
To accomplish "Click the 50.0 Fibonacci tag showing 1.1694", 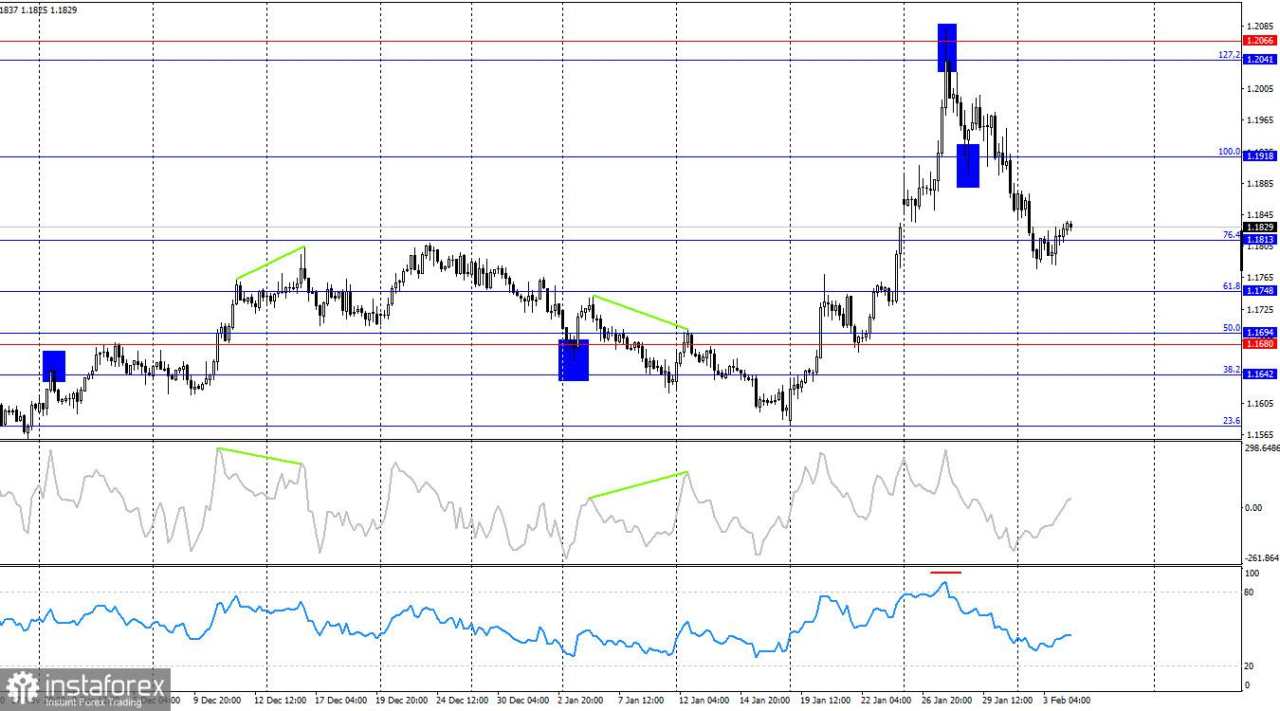I will click(1258, 331).
